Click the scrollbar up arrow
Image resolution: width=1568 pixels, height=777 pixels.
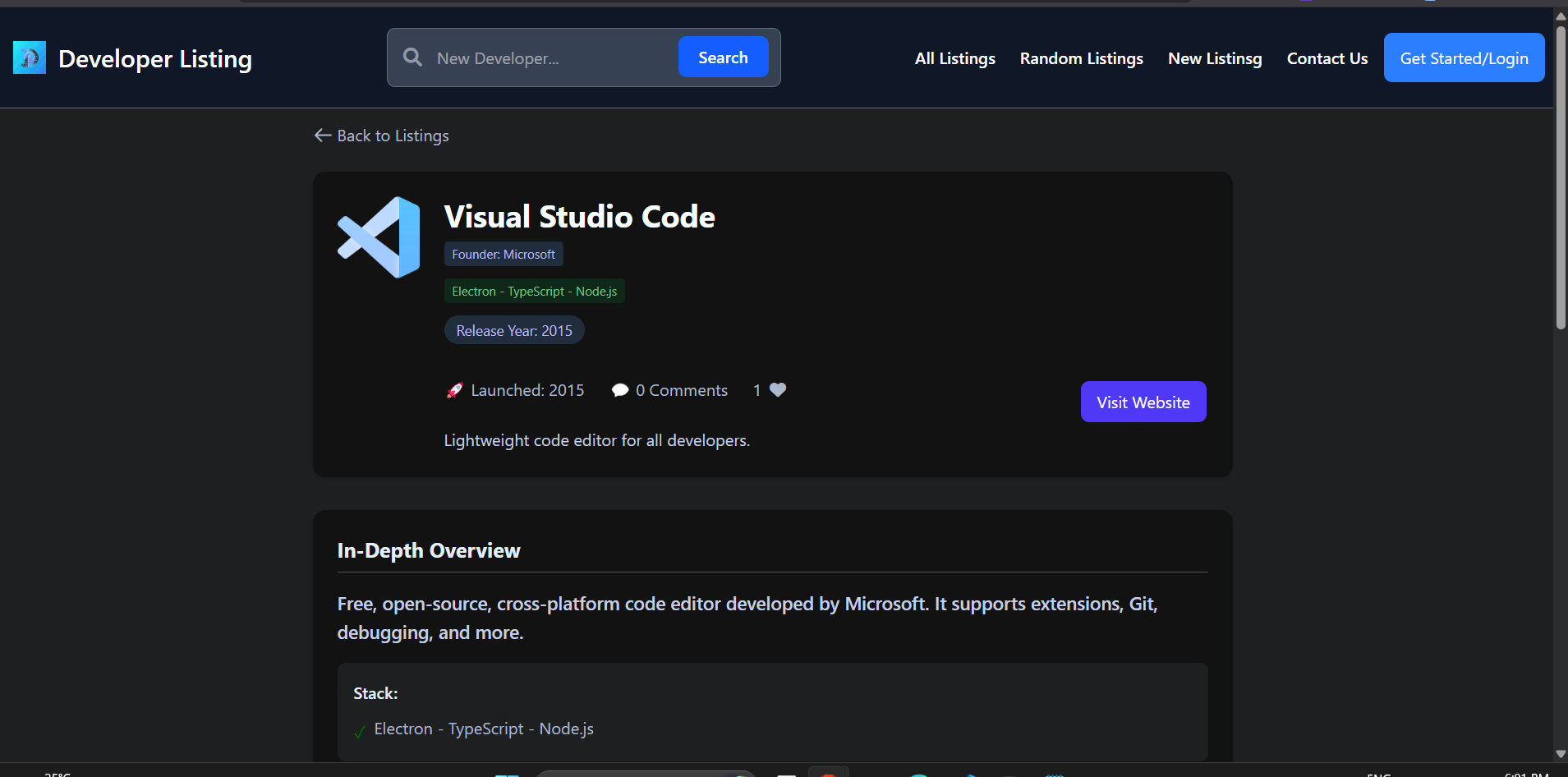[1561, 16]
